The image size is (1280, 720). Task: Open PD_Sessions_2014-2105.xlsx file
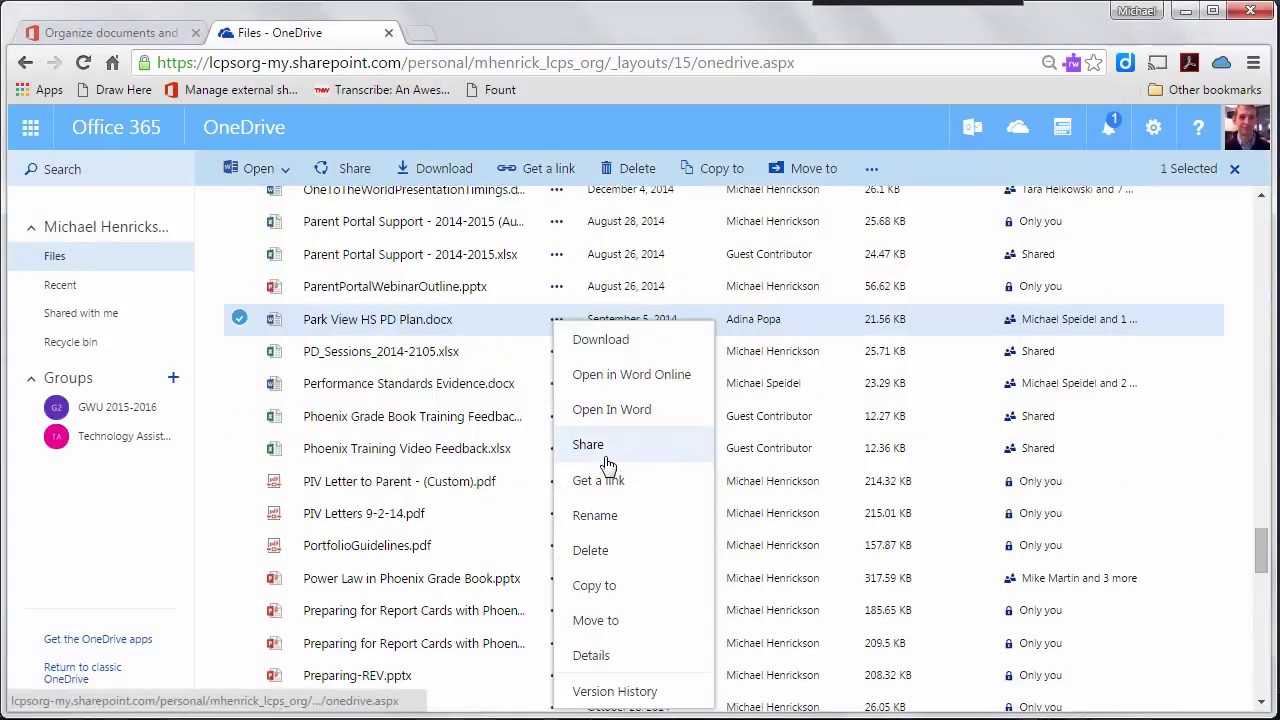[x=381, y=351]
